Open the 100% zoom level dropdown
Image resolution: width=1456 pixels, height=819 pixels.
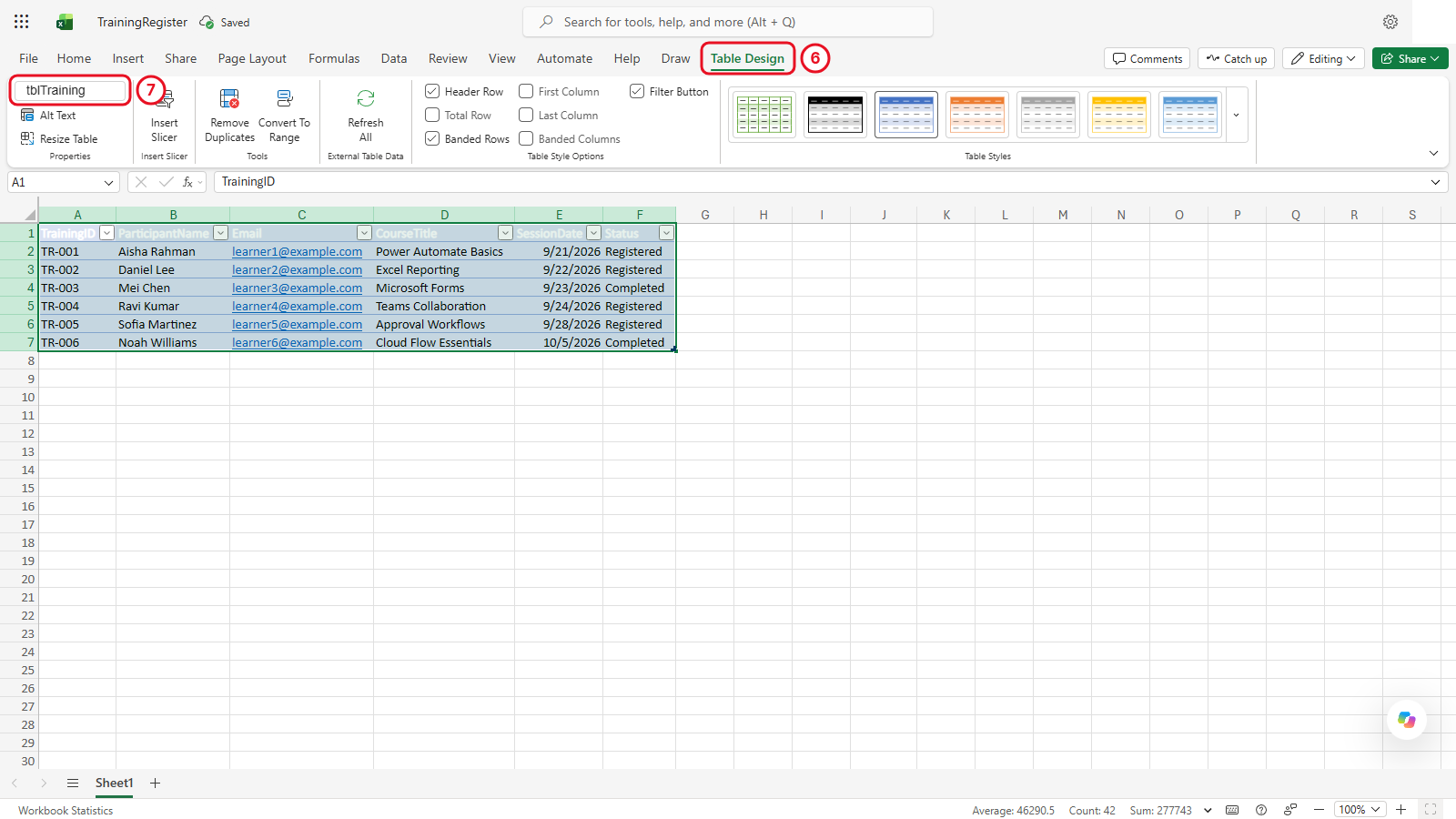(1360, 810)
